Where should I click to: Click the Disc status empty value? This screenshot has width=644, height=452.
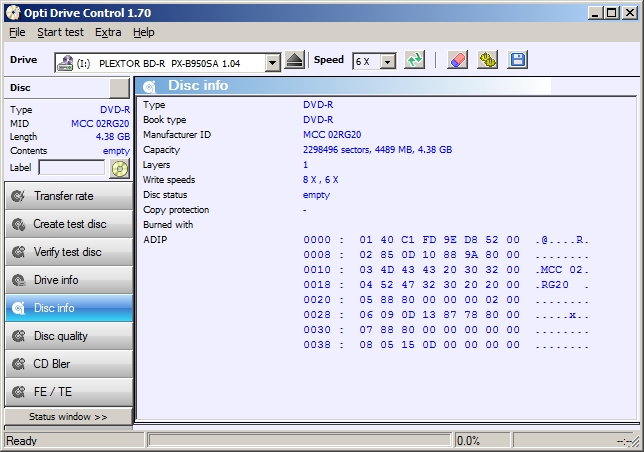click(x=316, y=195)
